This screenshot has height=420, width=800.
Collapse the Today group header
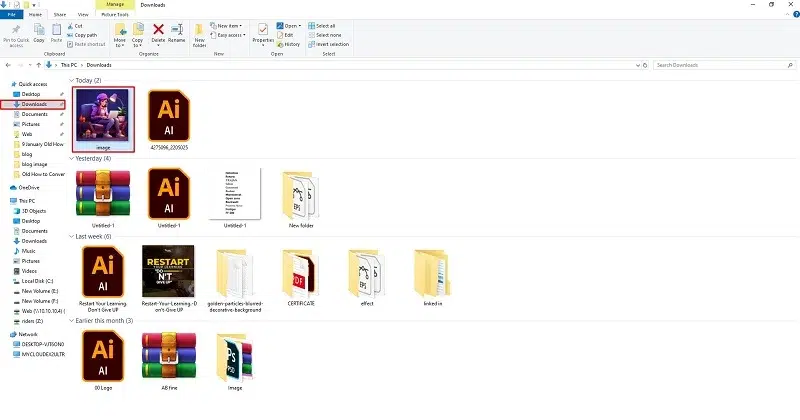coord(72,81)
